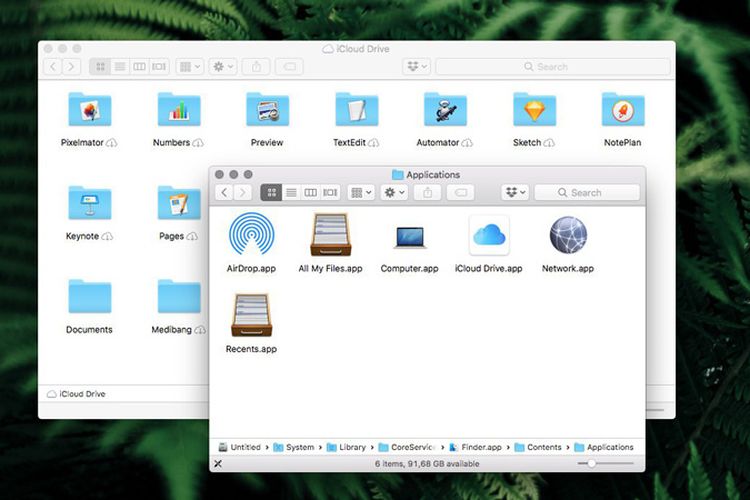The height and width of the screenshot is (500, 750).
Task: Open Automator folder in iCloud Drive
Action: click(x=445, y=109)
